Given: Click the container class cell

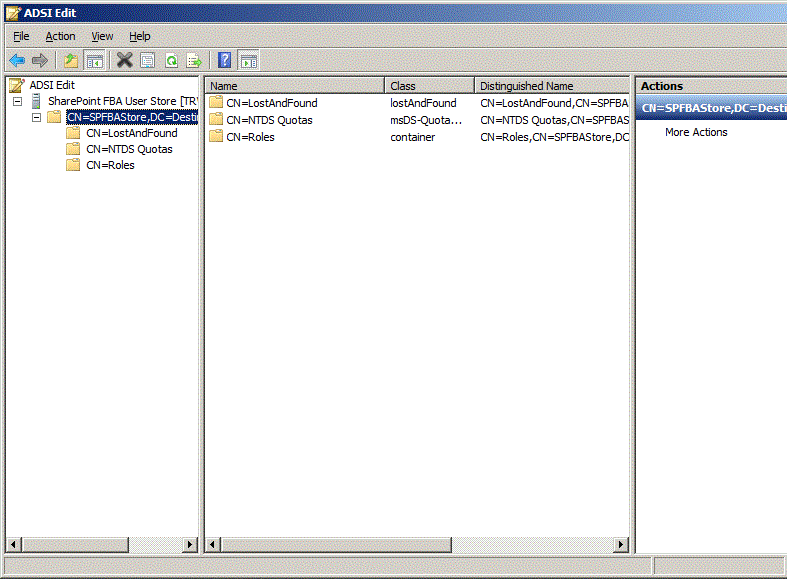Looking at the screenshot, I should [413, 137].
